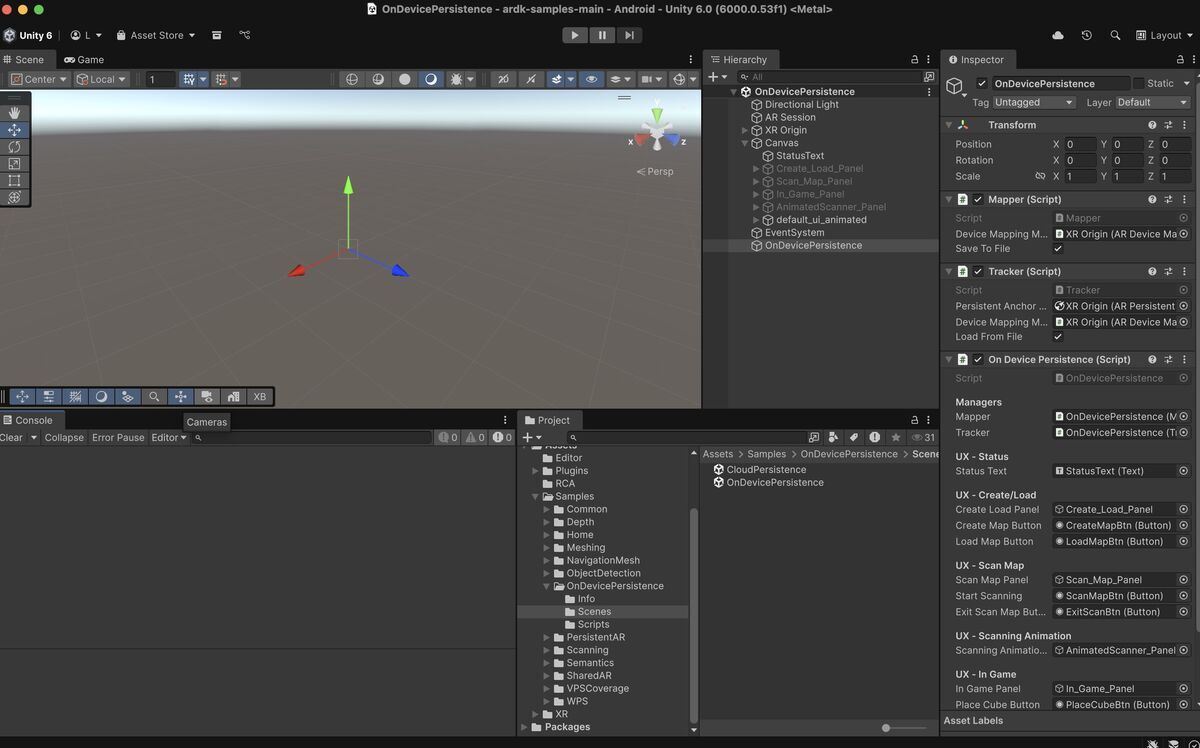Viewport: 1200px width, 748px height.
Task: Click the Hierarchy search field
Action: (x=828, y=77)
